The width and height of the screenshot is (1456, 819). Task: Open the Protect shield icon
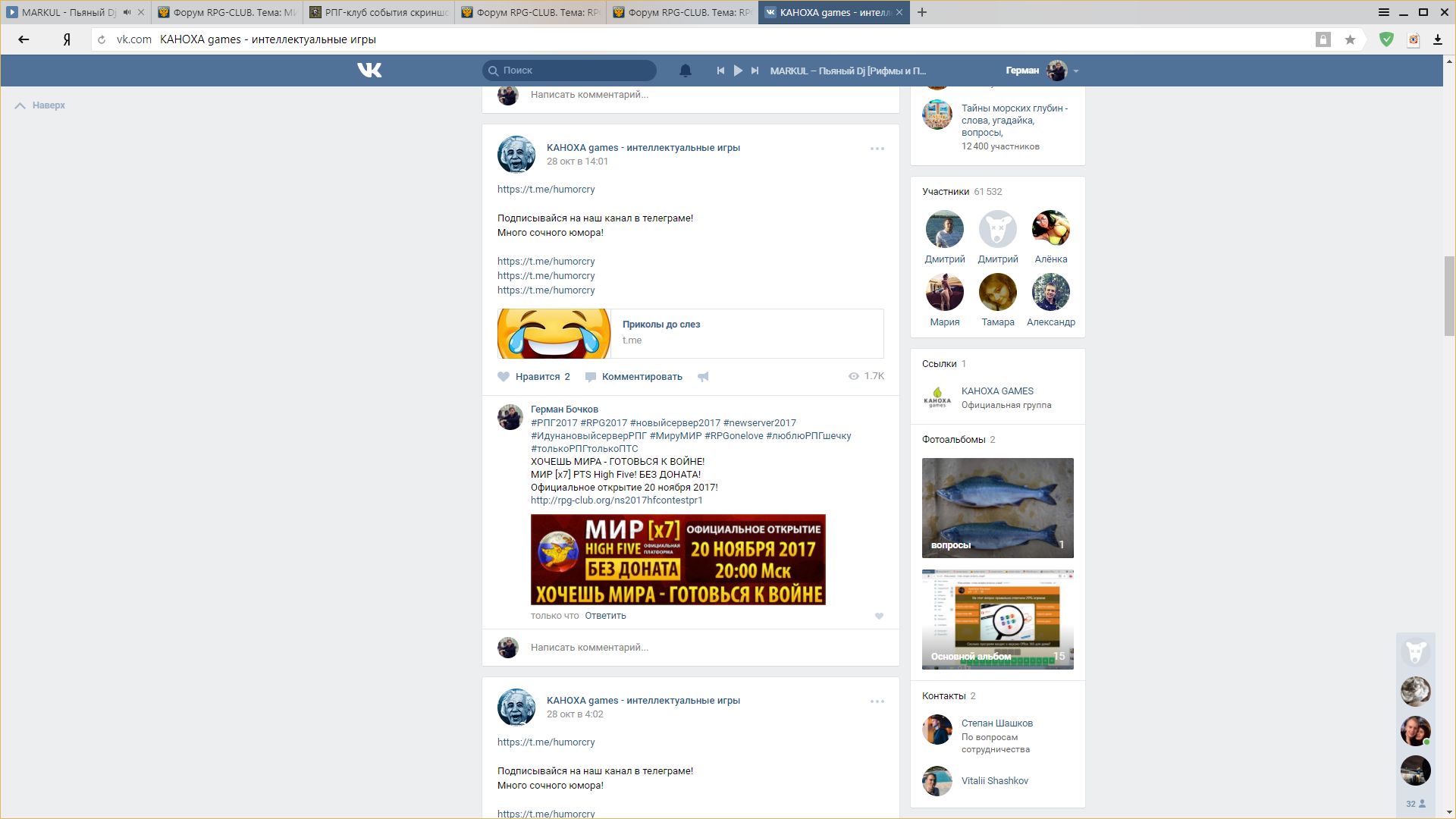[x=1386, y=39]
